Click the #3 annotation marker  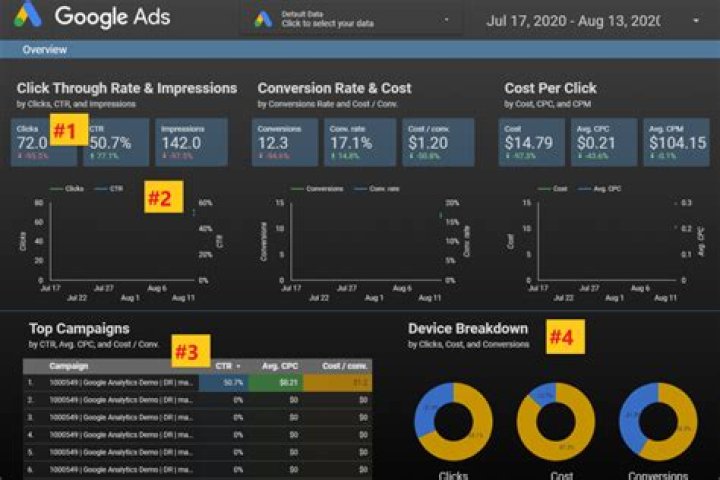tap(188, 351)
